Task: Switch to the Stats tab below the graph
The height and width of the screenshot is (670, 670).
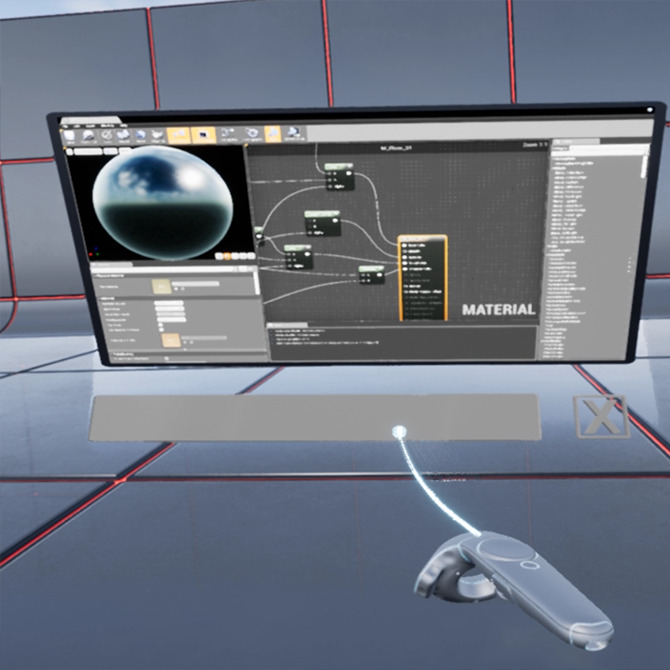Action: coord(287,326)
